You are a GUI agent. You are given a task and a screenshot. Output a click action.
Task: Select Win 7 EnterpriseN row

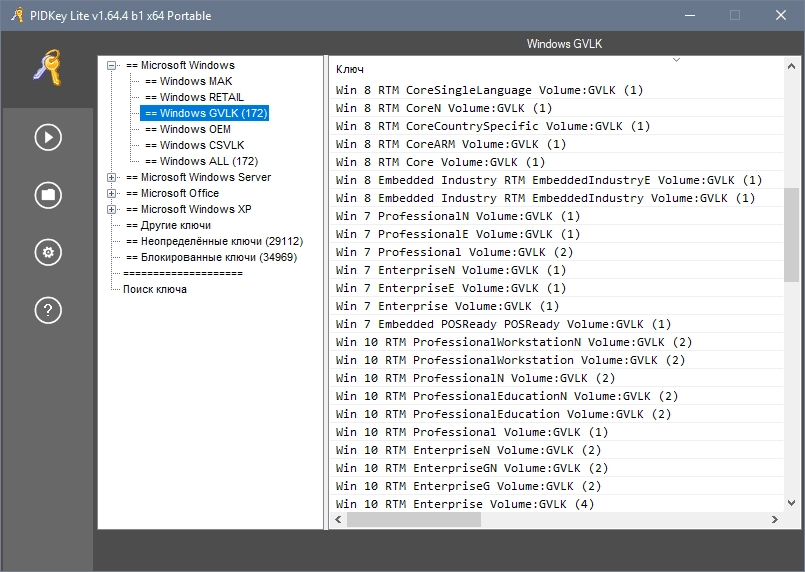pos(556,270)
